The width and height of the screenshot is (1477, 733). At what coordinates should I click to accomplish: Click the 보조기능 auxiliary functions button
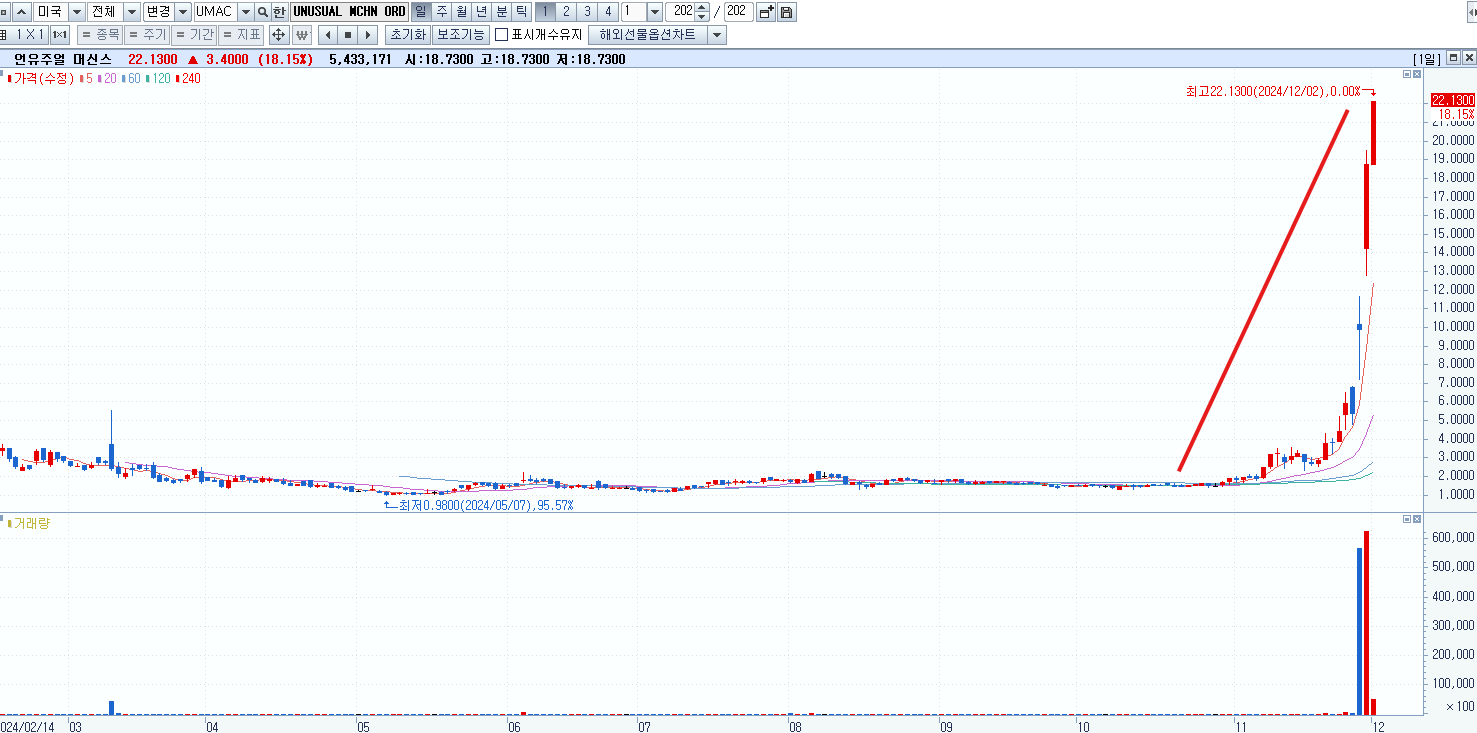tap(460, 35)
